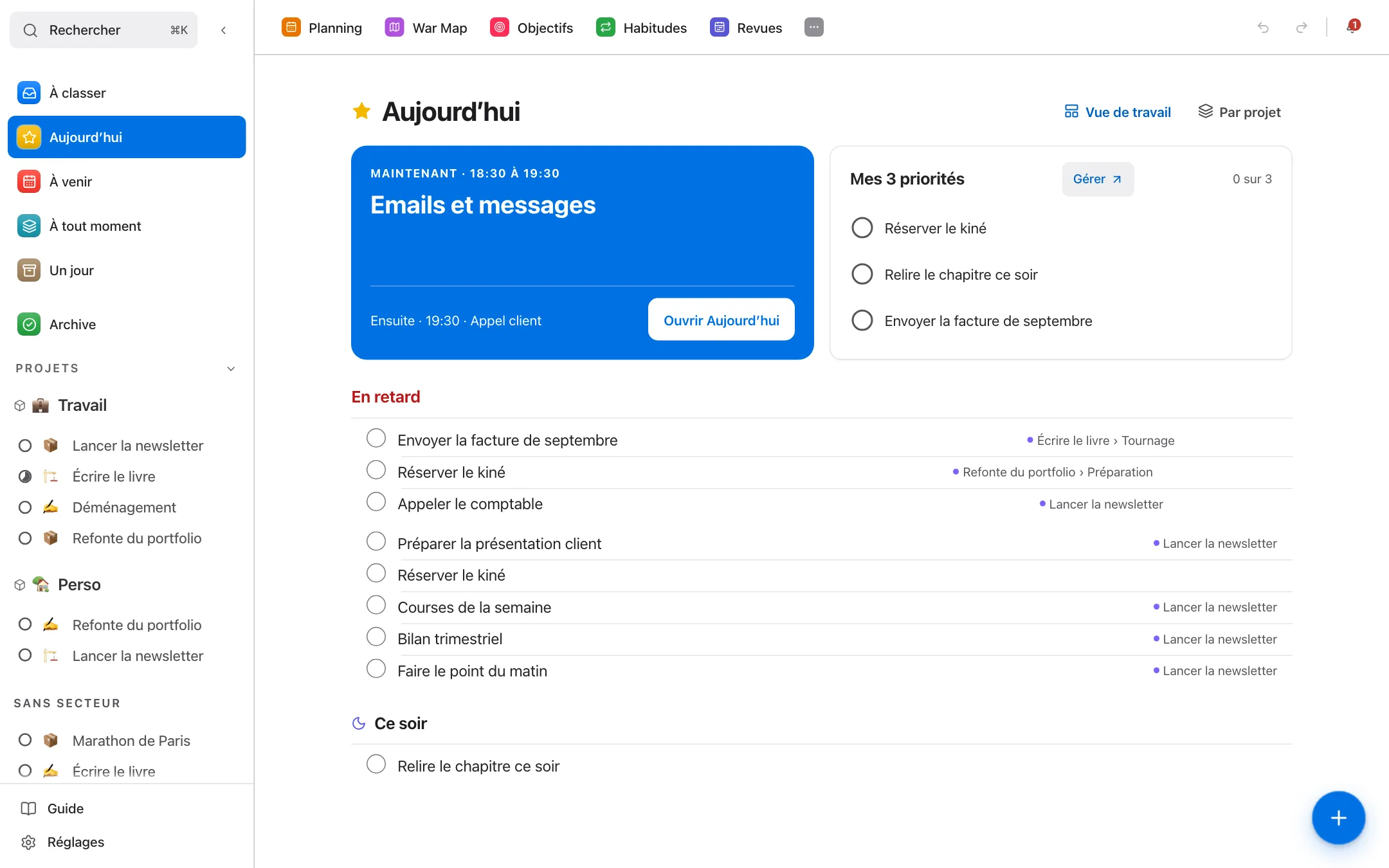Check off Relire le chapitre priority

pos(862,274)
